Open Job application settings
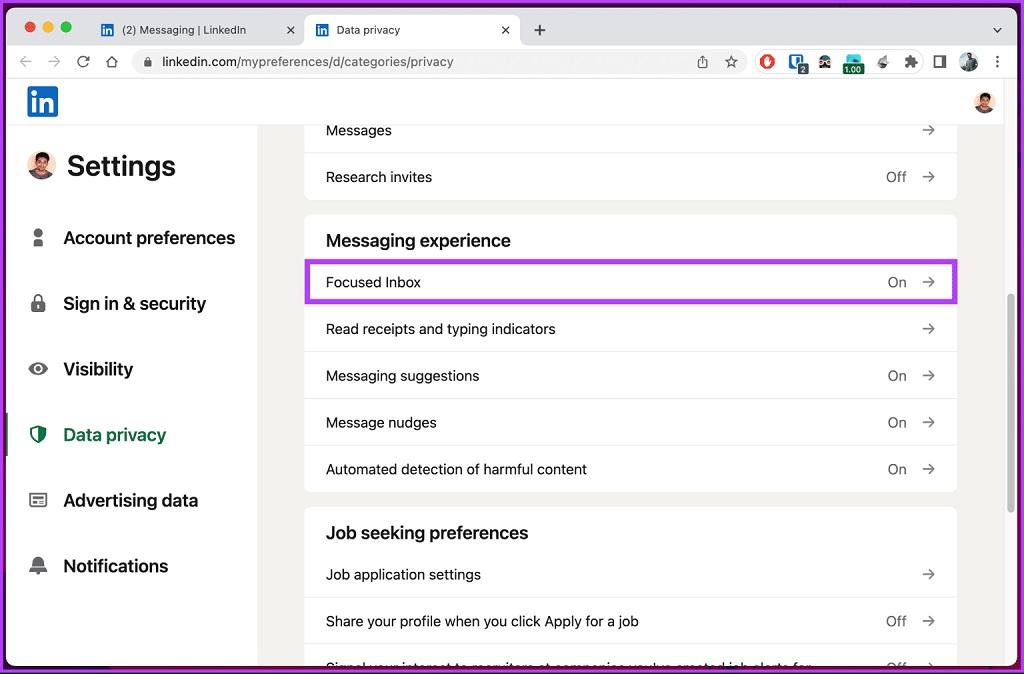This screenshot has width=1024, height=674. click(630, 575)
